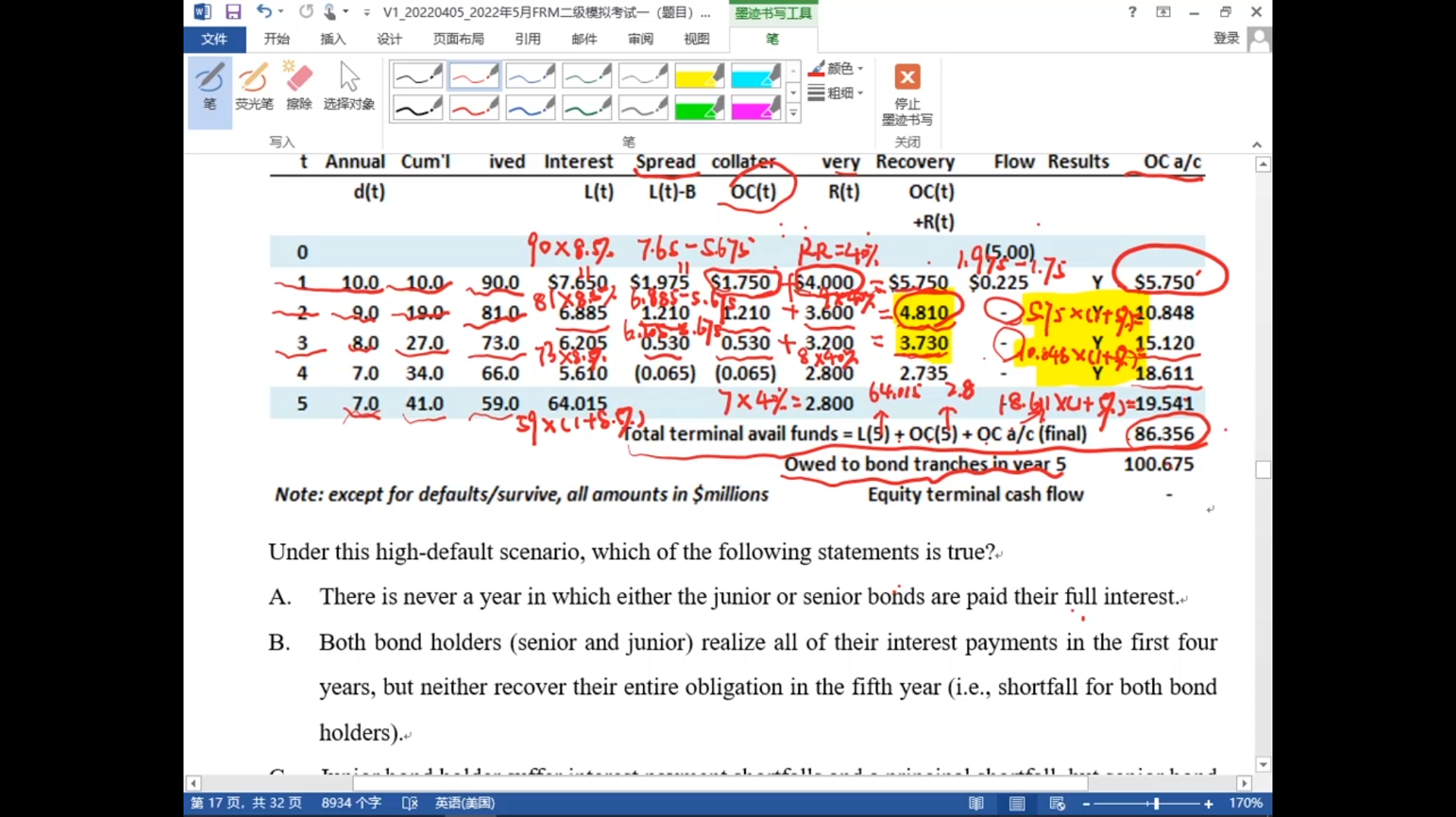Viewport: 1456px width, 817px height.
Task: Open the File tab
Action: pos(214,39)
